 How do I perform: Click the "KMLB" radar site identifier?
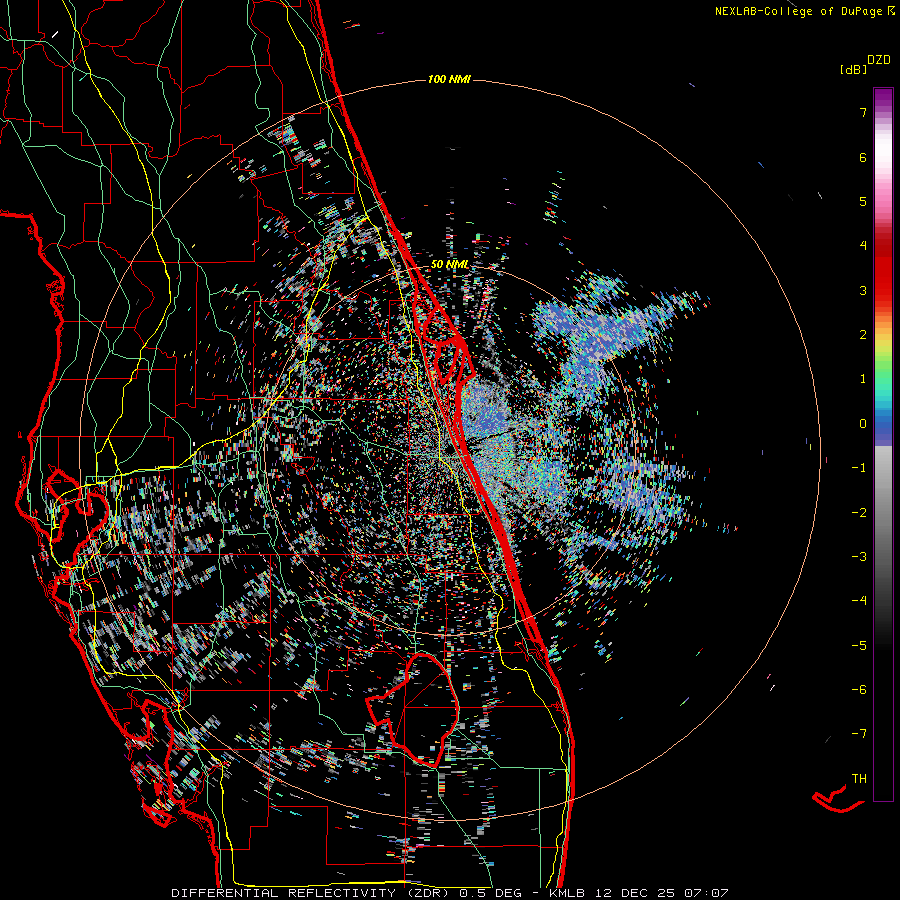pyautogui.click(x=567, y=893)
